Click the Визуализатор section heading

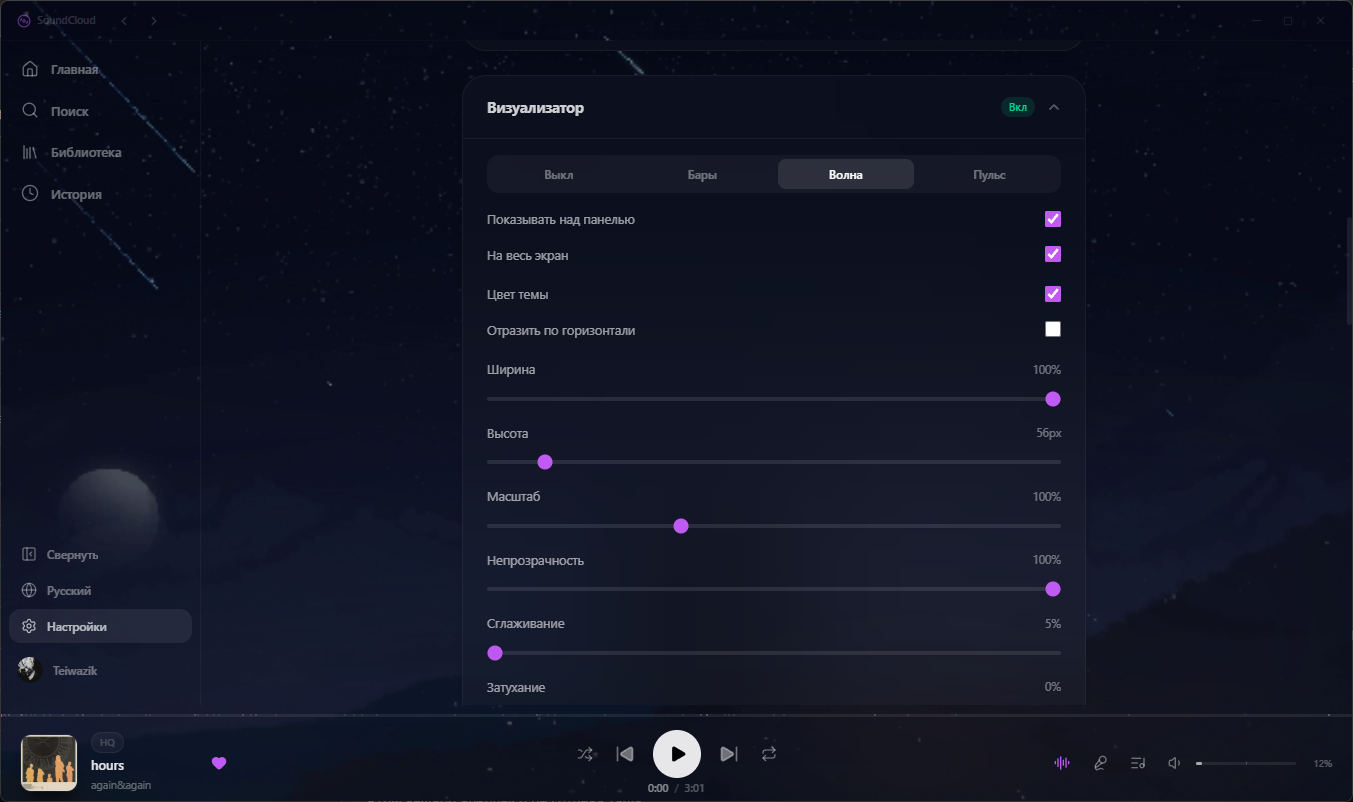pos(535,108)
